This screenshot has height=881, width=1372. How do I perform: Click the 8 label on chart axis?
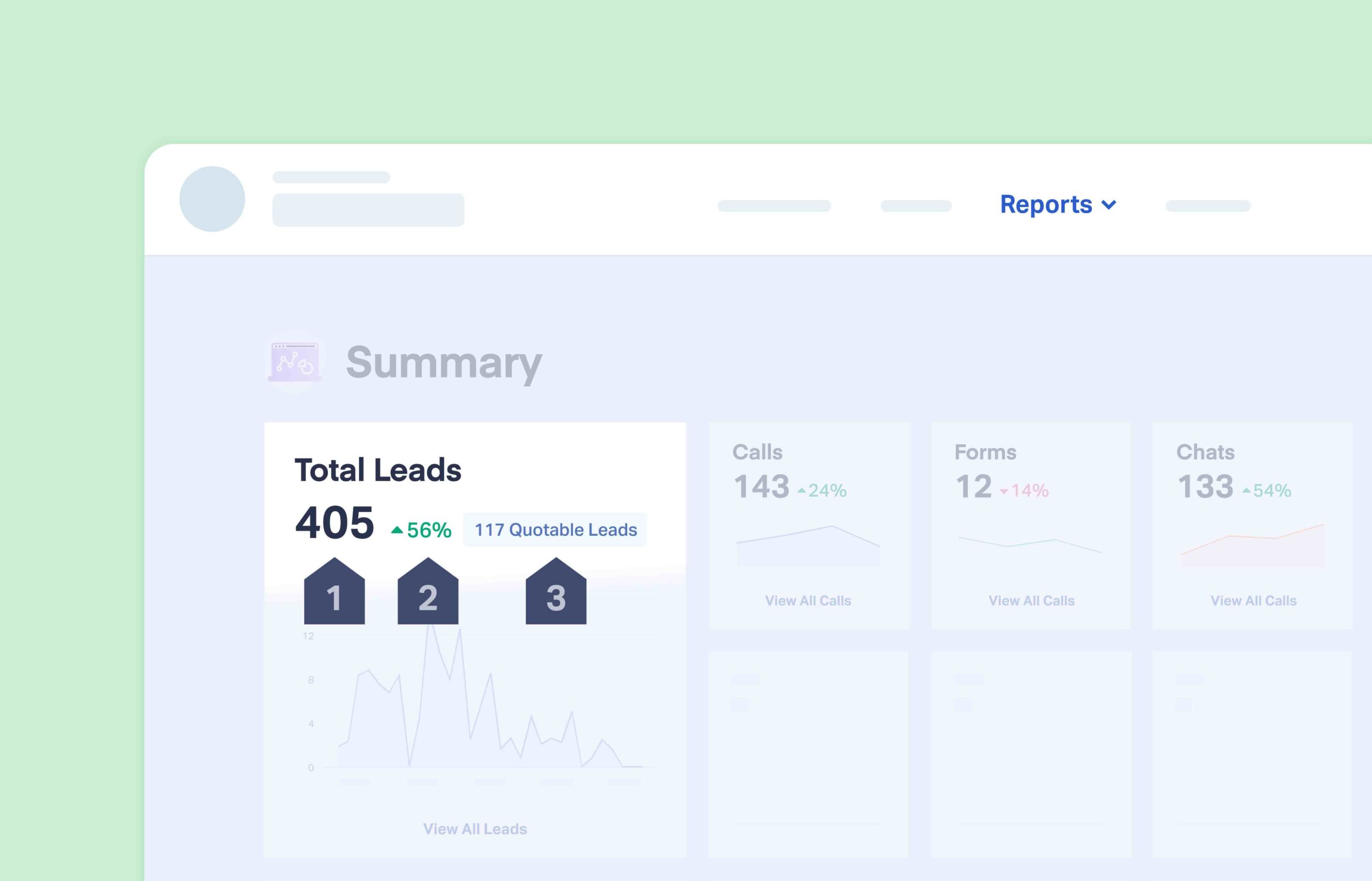point(311,680)
